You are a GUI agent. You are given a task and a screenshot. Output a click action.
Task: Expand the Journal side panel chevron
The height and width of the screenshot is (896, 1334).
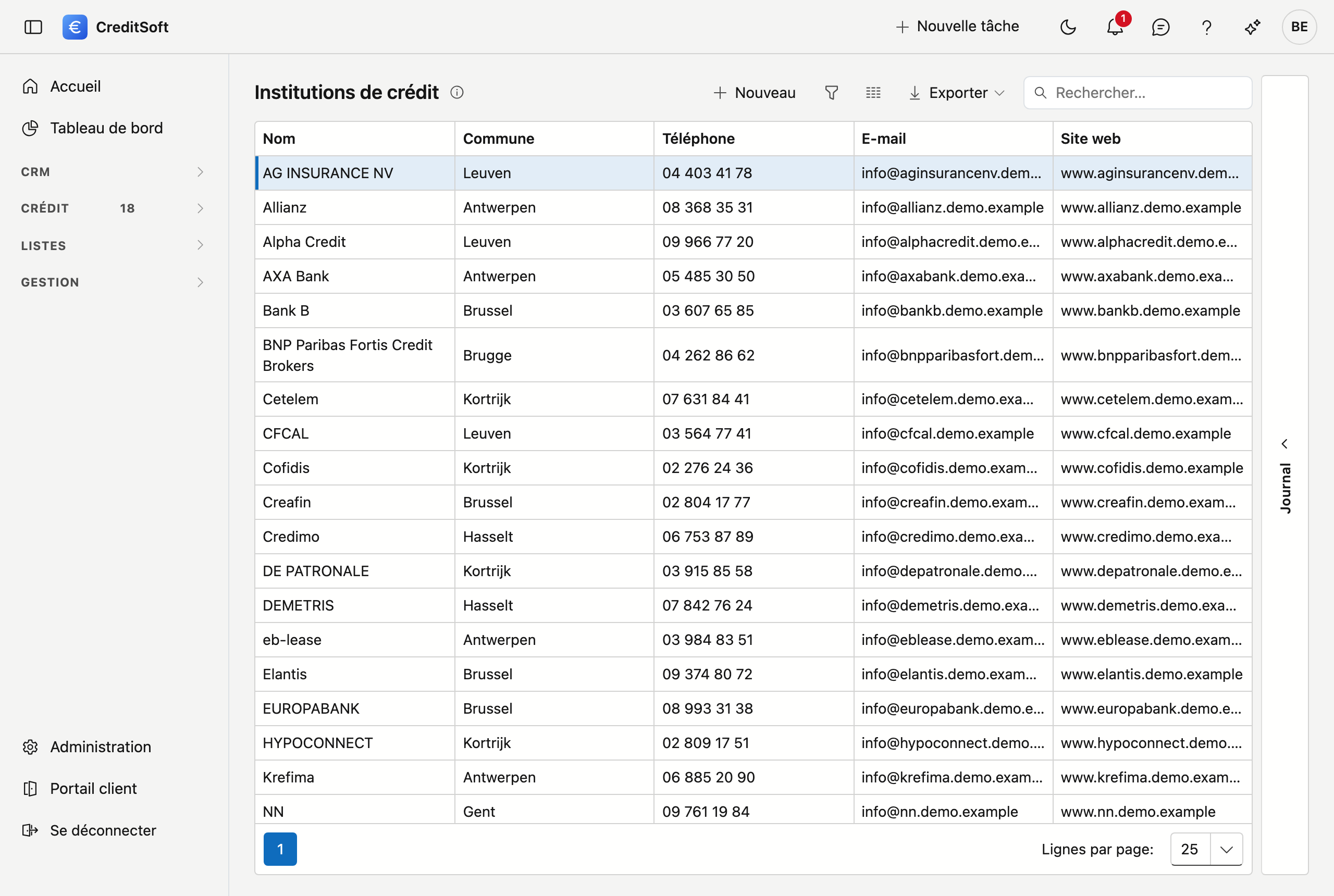pos(1284,444)
